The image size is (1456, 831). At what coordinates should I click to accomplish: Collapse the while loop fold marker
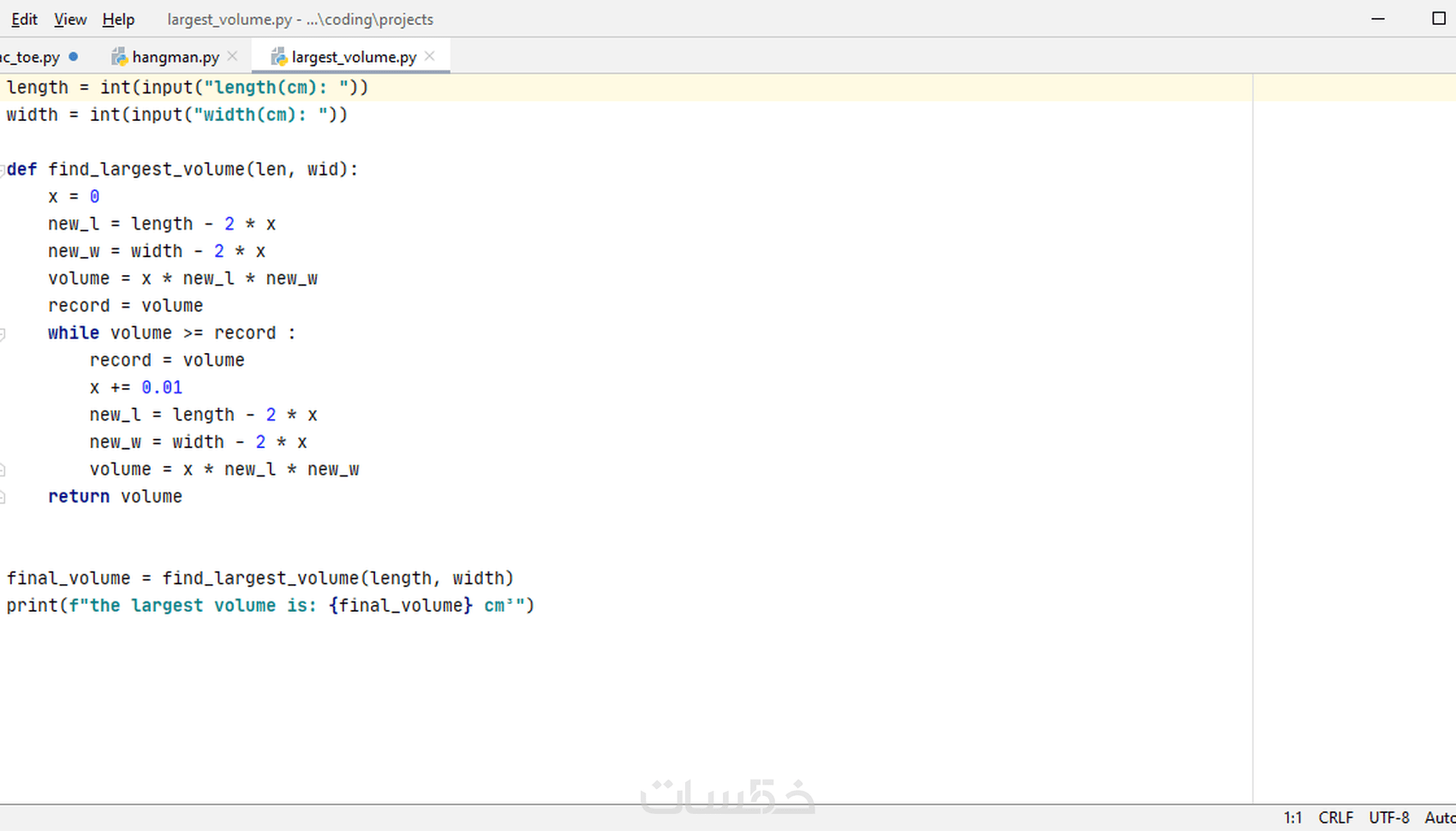(3, 333)
